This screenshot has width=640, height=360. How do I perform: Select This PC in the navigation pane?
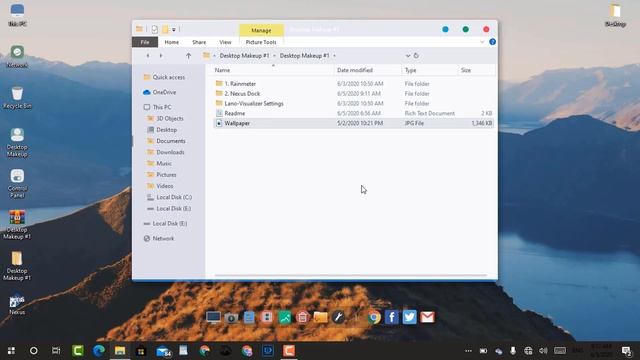pyautogui.click(x=157, y=107)
